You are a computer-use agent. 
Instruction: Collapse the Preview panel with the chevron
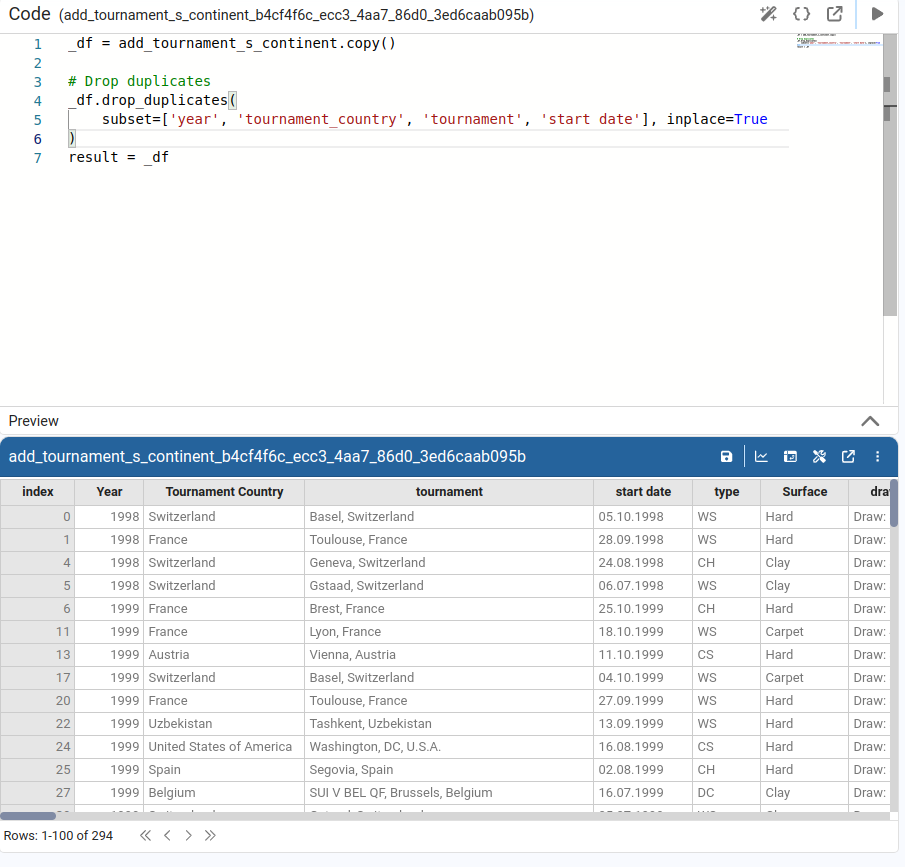click(870, 421)
